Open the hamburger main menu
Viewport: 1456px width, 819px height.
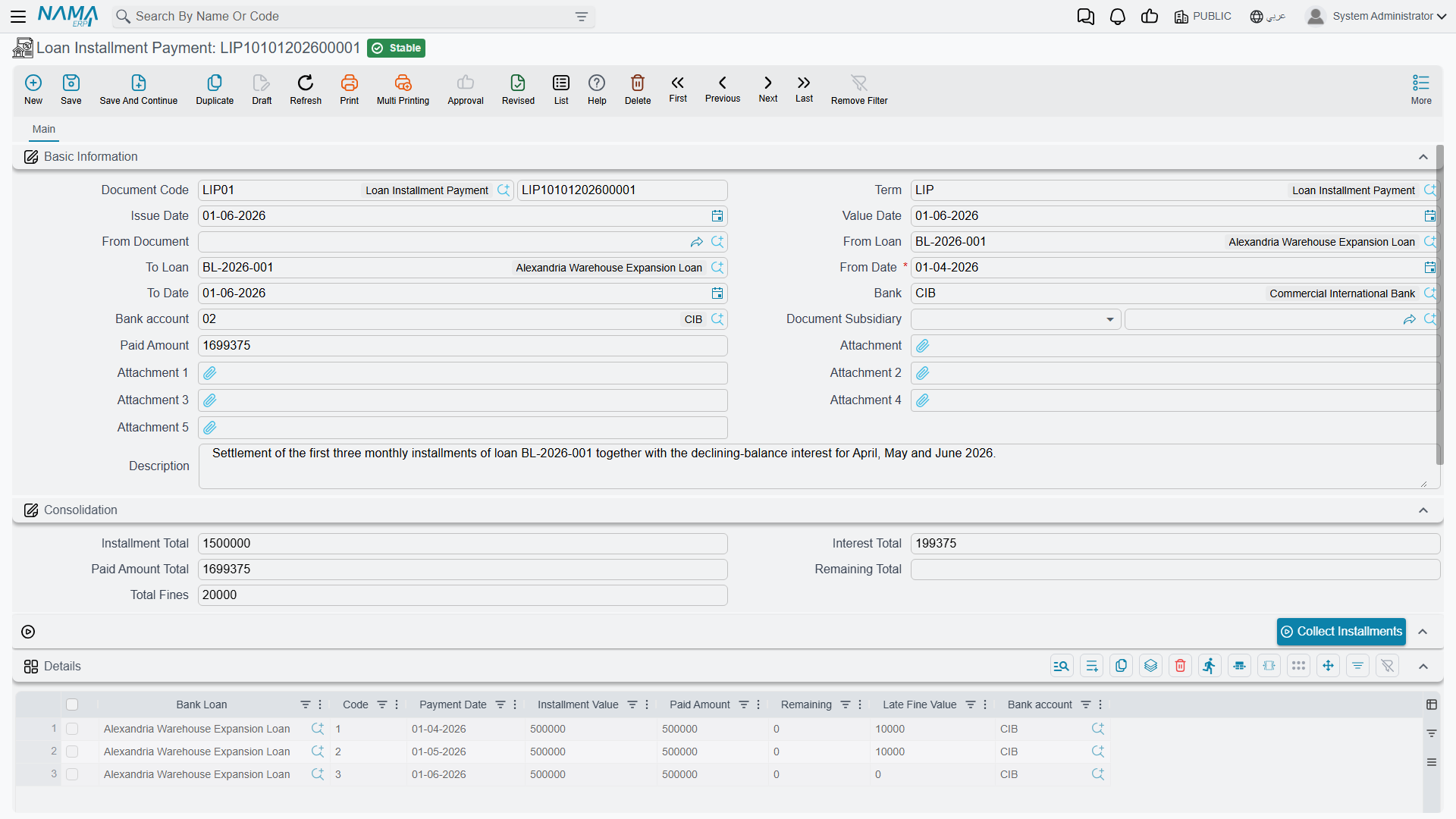(18, 16)
